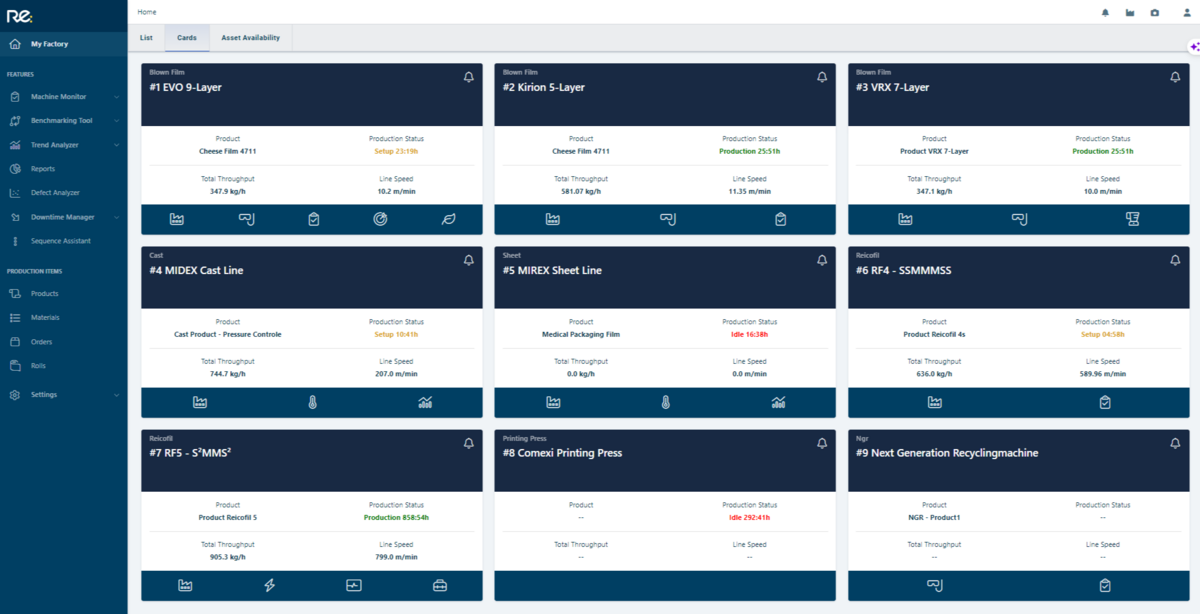Open the #5 MIREX Sheet Line card title

[x=552, y=270]
